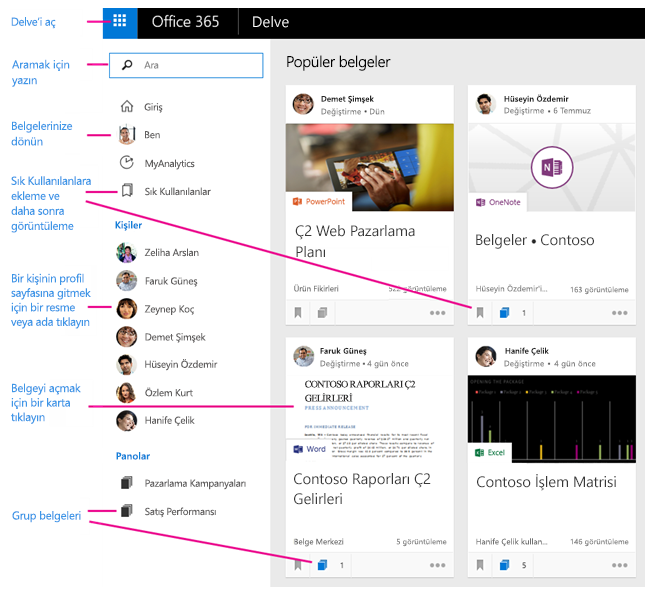Click Hüseyin Özdemir's name on OneNote card

[x=536, y=99]
